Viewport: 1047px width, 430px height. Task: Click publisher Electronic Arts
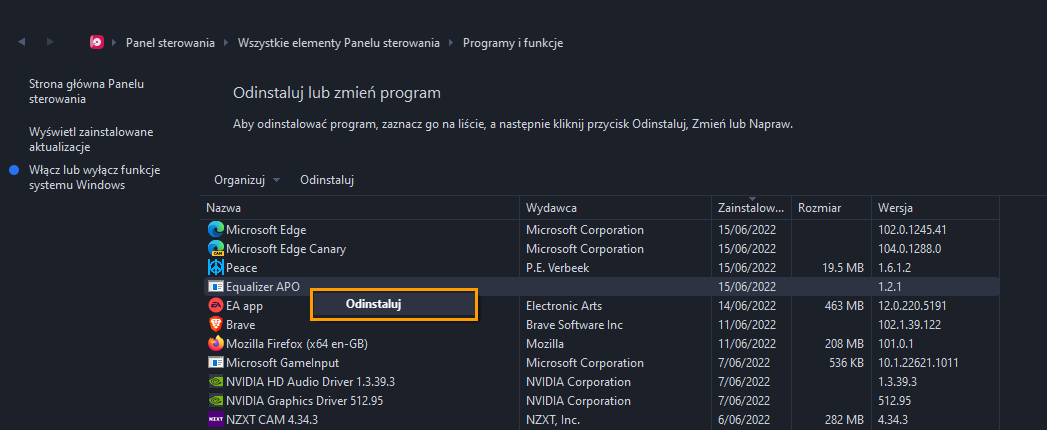click(564, 306)
